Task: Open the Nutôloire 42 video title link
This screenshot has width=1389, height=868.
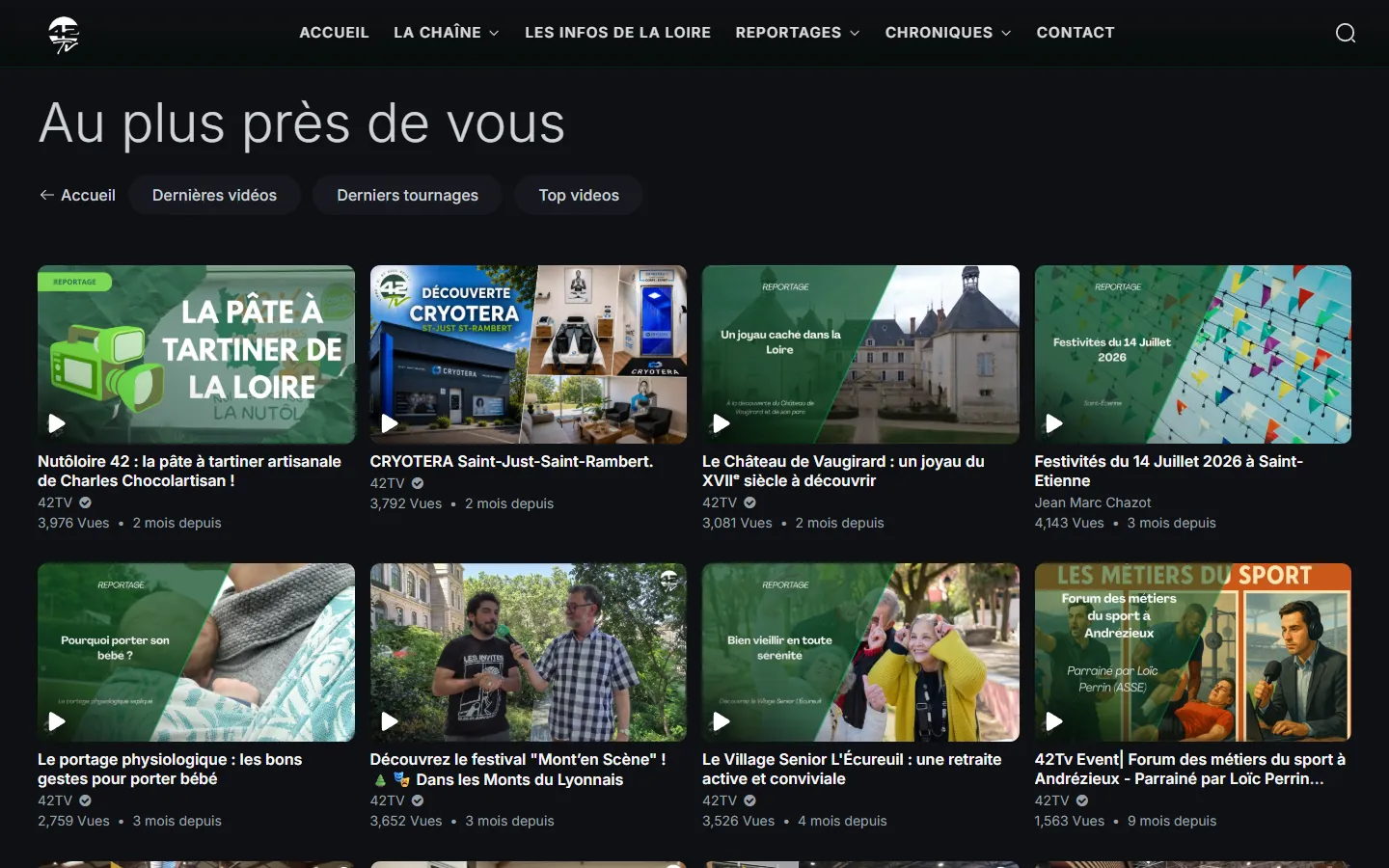Action: tap(189, 471)
